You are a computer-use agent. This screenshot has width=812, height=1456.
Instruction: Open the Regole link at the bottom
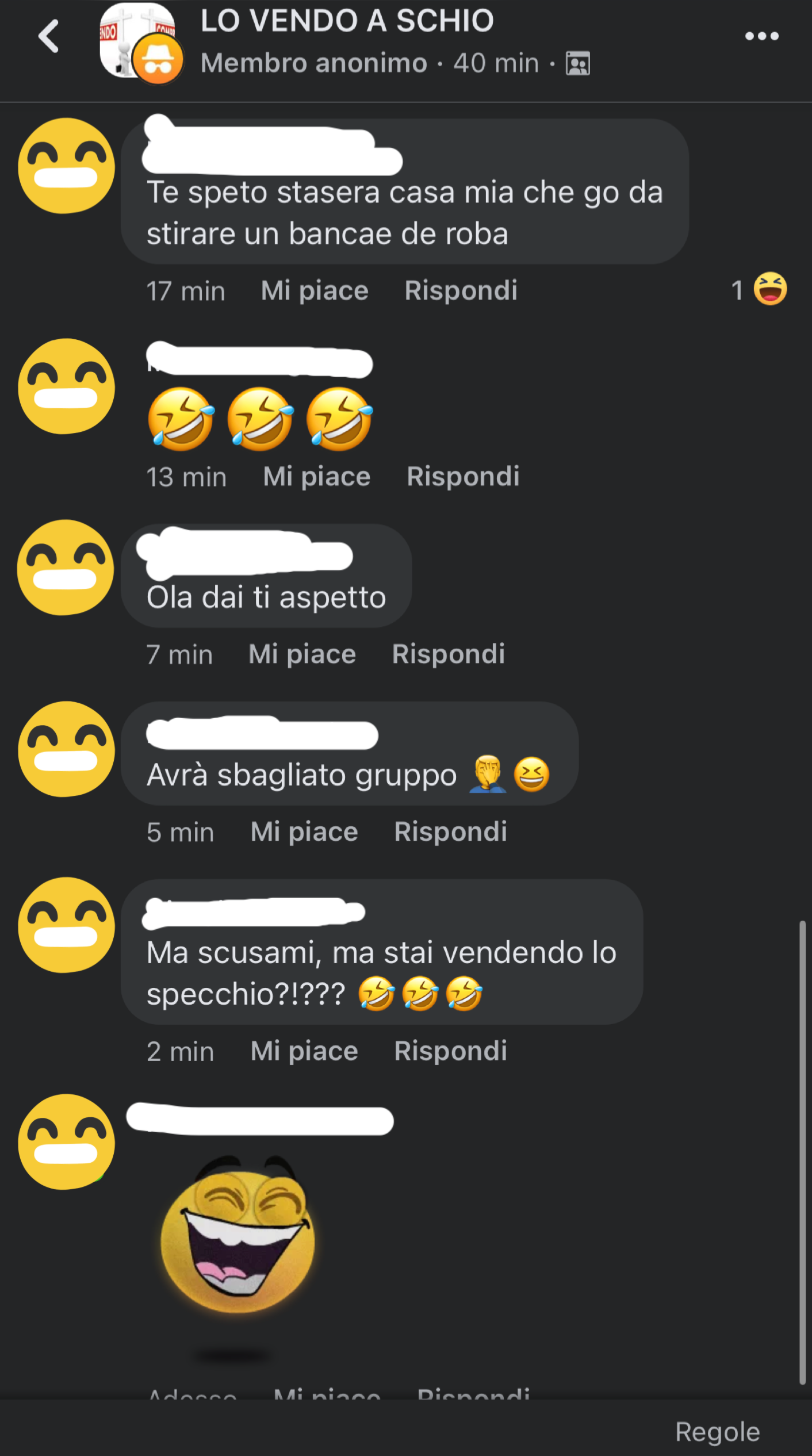point(717,1431)
